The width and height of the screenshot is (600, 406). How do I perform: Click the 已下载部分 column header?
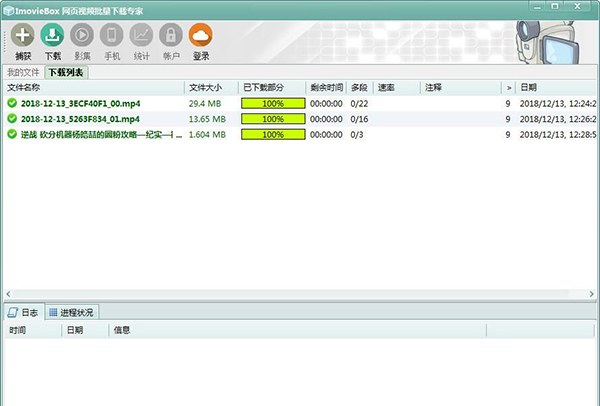click(x=270, y=88)
